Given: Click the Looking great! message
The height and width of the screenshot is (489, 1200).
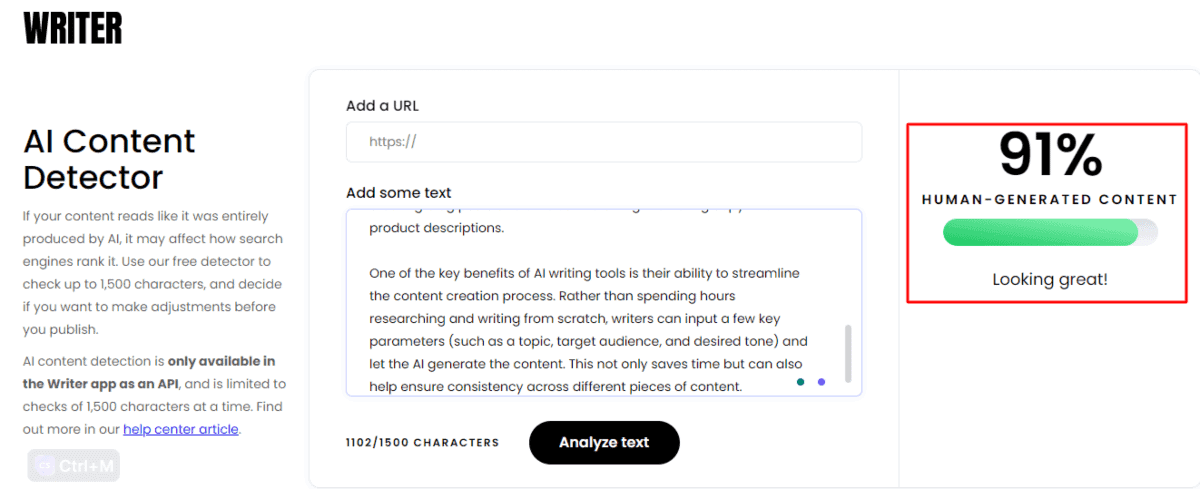Looking at the screenshot, I should click(1050, 279).
